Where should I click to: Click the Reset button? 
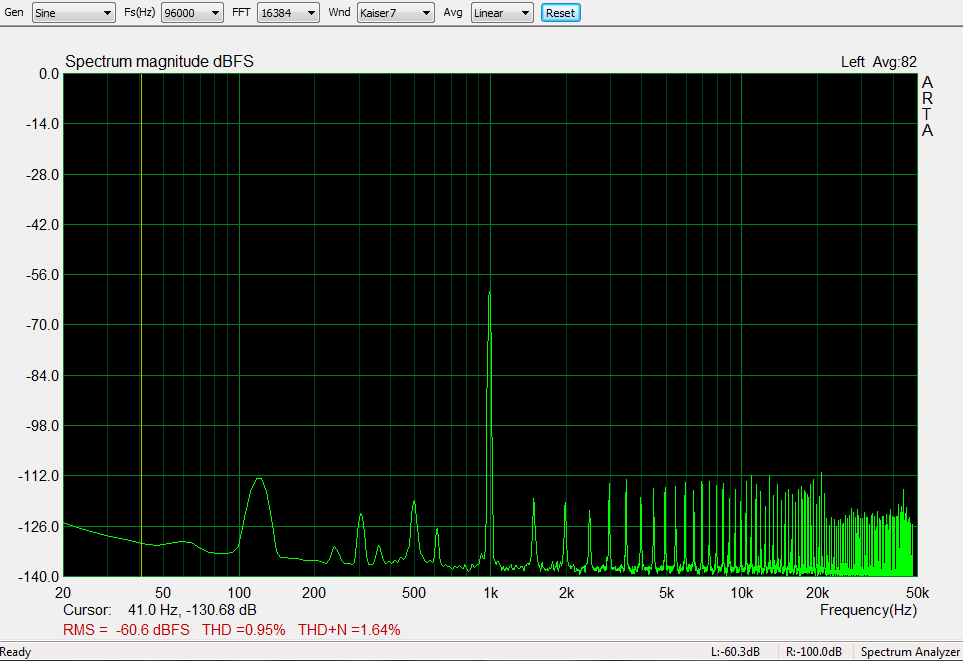click(x=560, y=13)
